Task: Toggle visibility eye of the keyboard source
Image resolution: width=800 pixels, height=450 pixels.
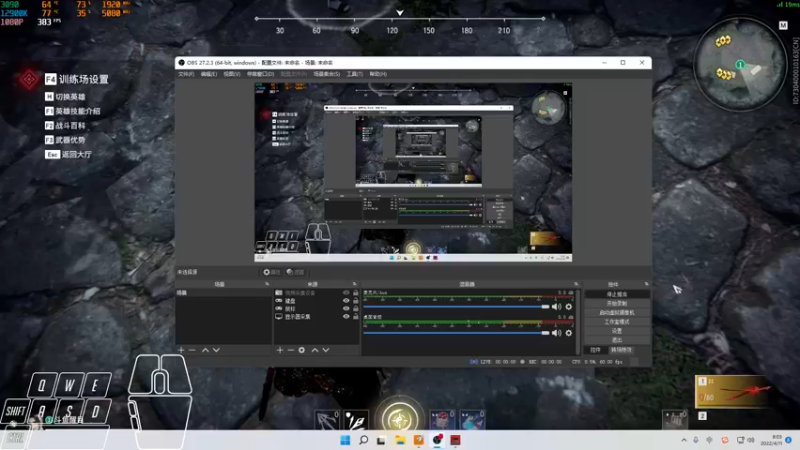Action: tap(346, 301)
